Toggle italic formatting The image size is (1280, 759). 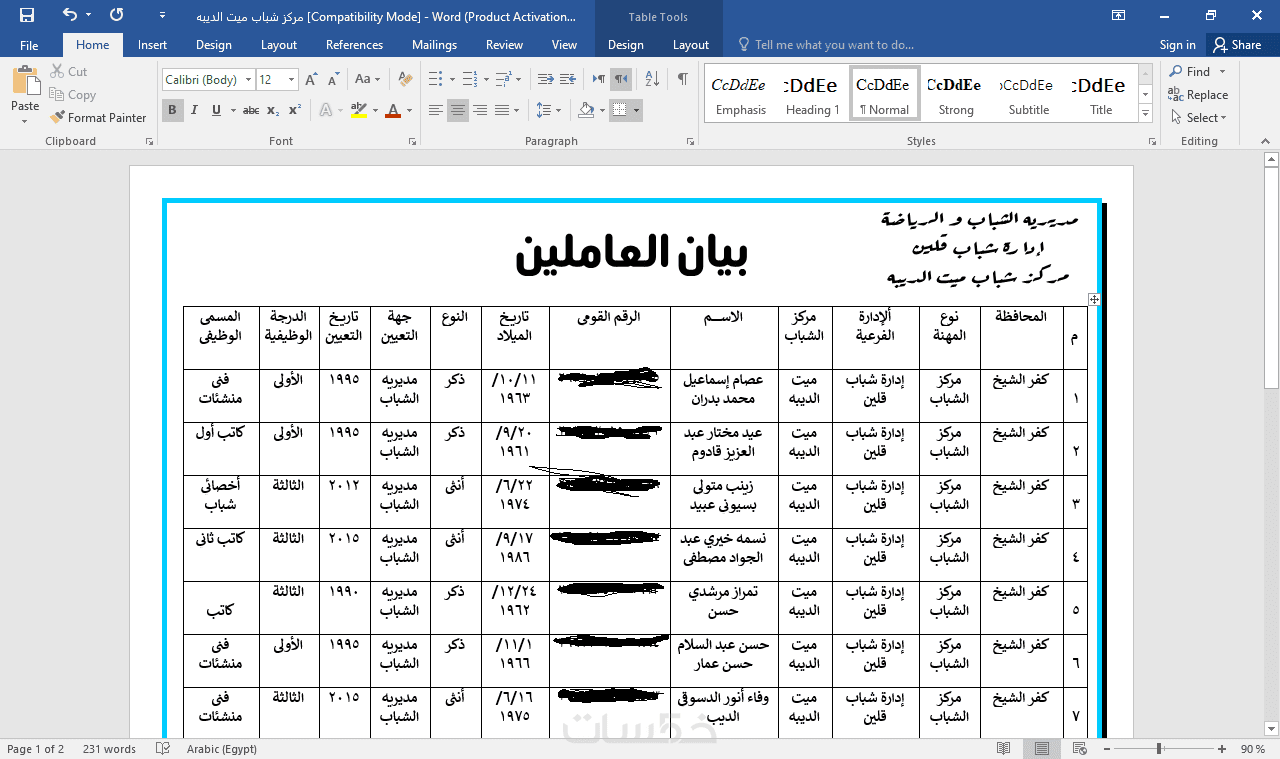coord(195,110)
